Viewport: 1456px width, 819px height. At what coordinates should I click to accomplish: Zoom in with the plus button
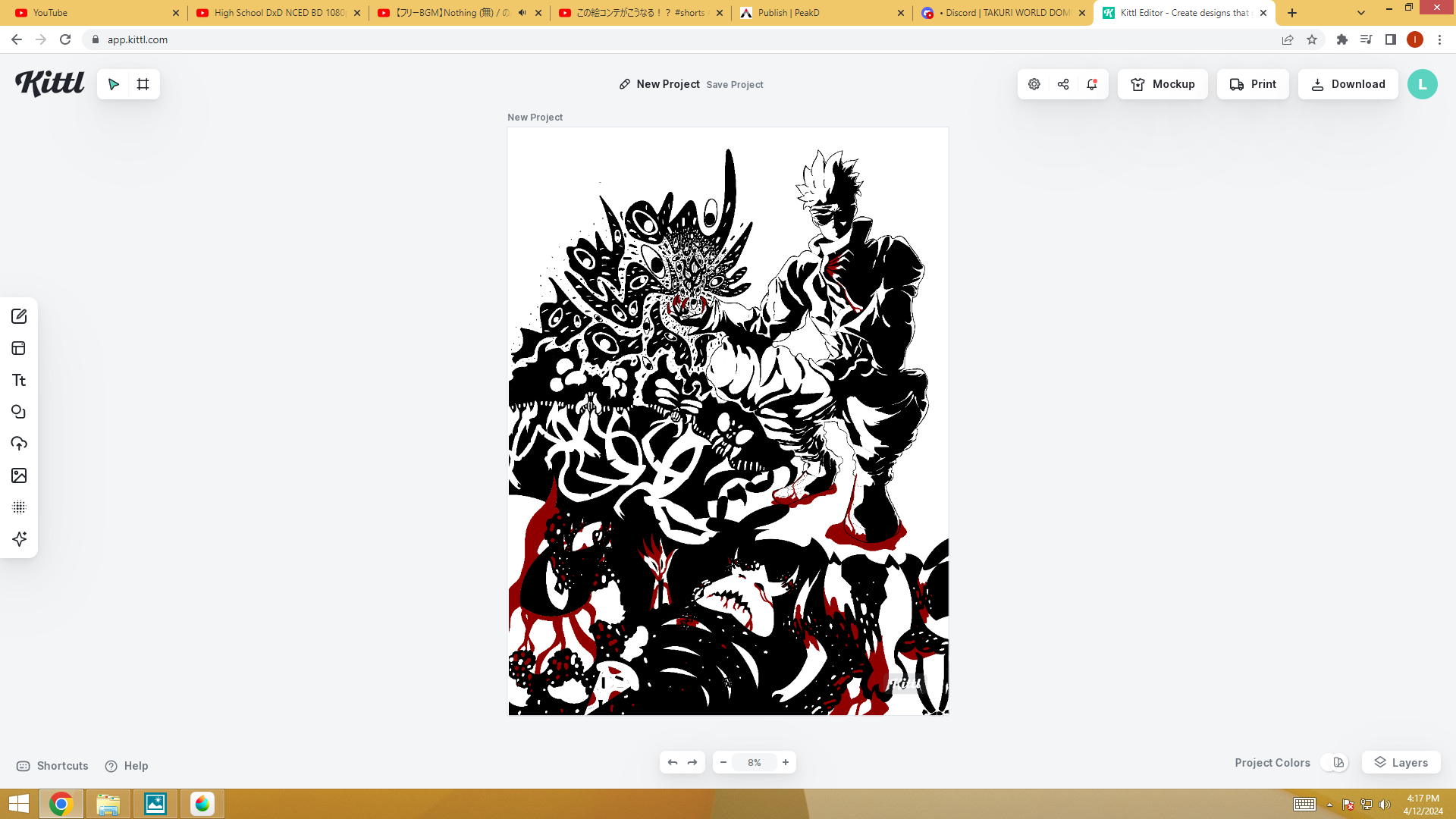[x=786, y=762]
